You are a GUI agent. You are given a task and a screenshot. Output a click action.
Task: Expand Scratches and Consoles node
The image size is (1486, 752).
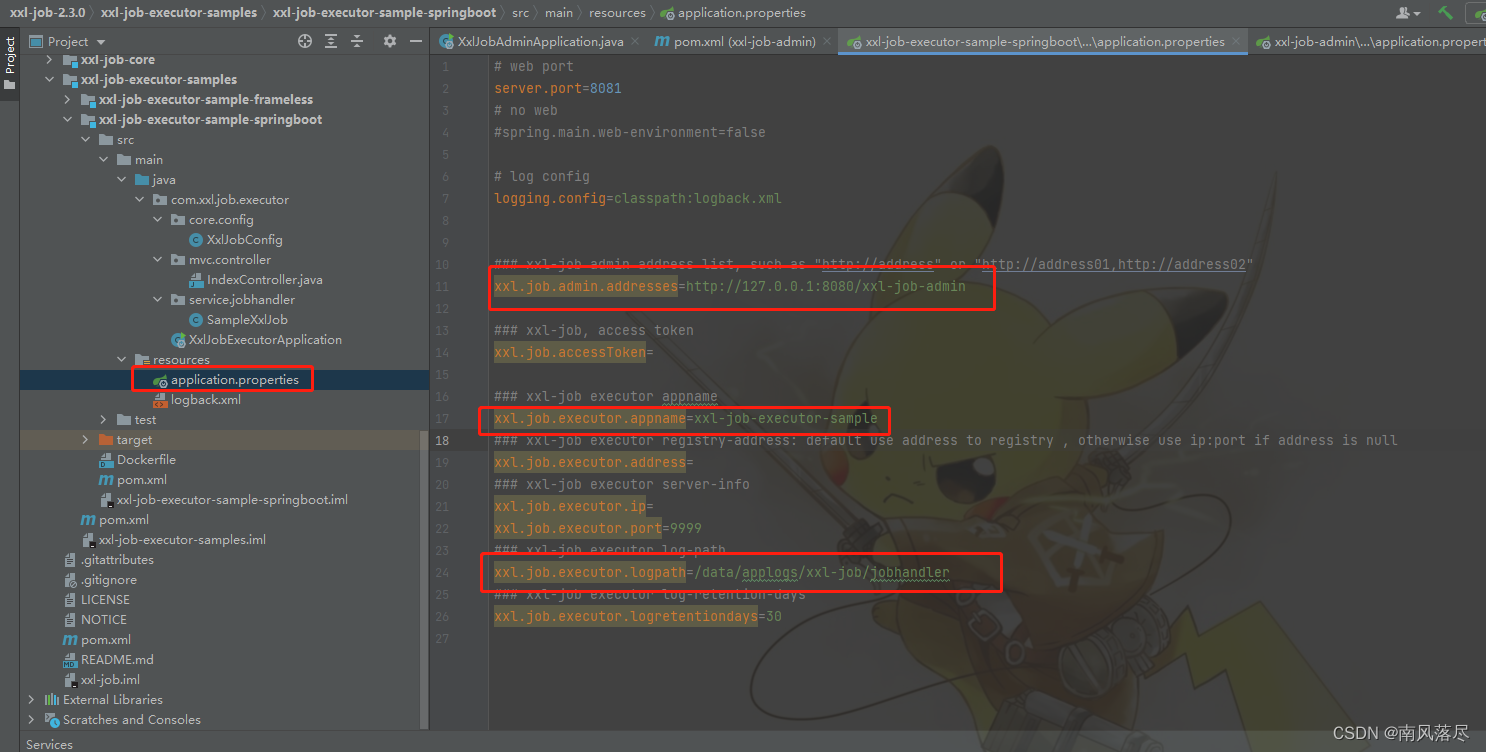coord(32,720)
